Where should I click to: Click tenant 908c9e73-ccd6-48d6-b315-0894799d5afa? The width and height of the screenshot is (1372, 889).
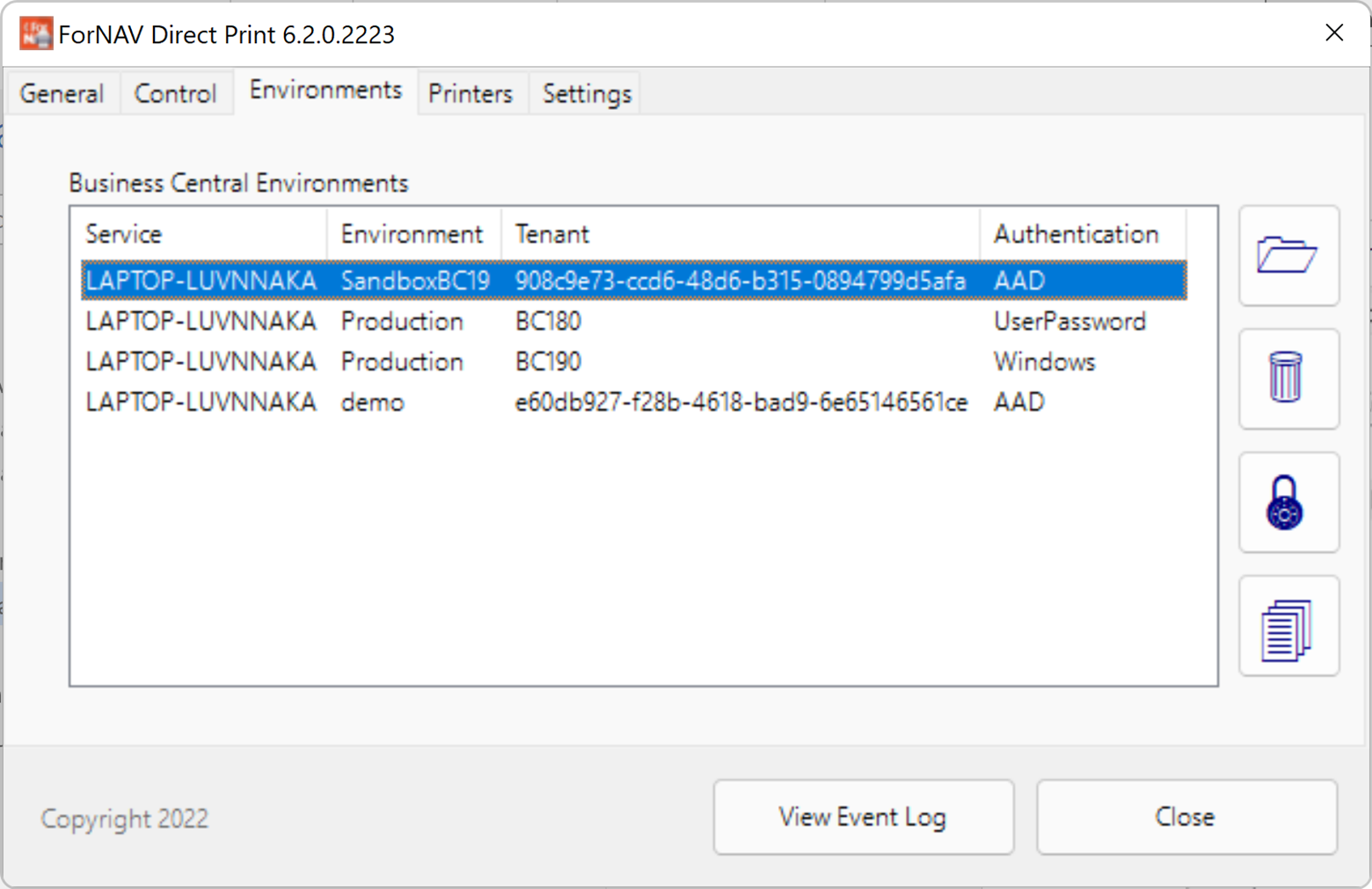point(741,281)
